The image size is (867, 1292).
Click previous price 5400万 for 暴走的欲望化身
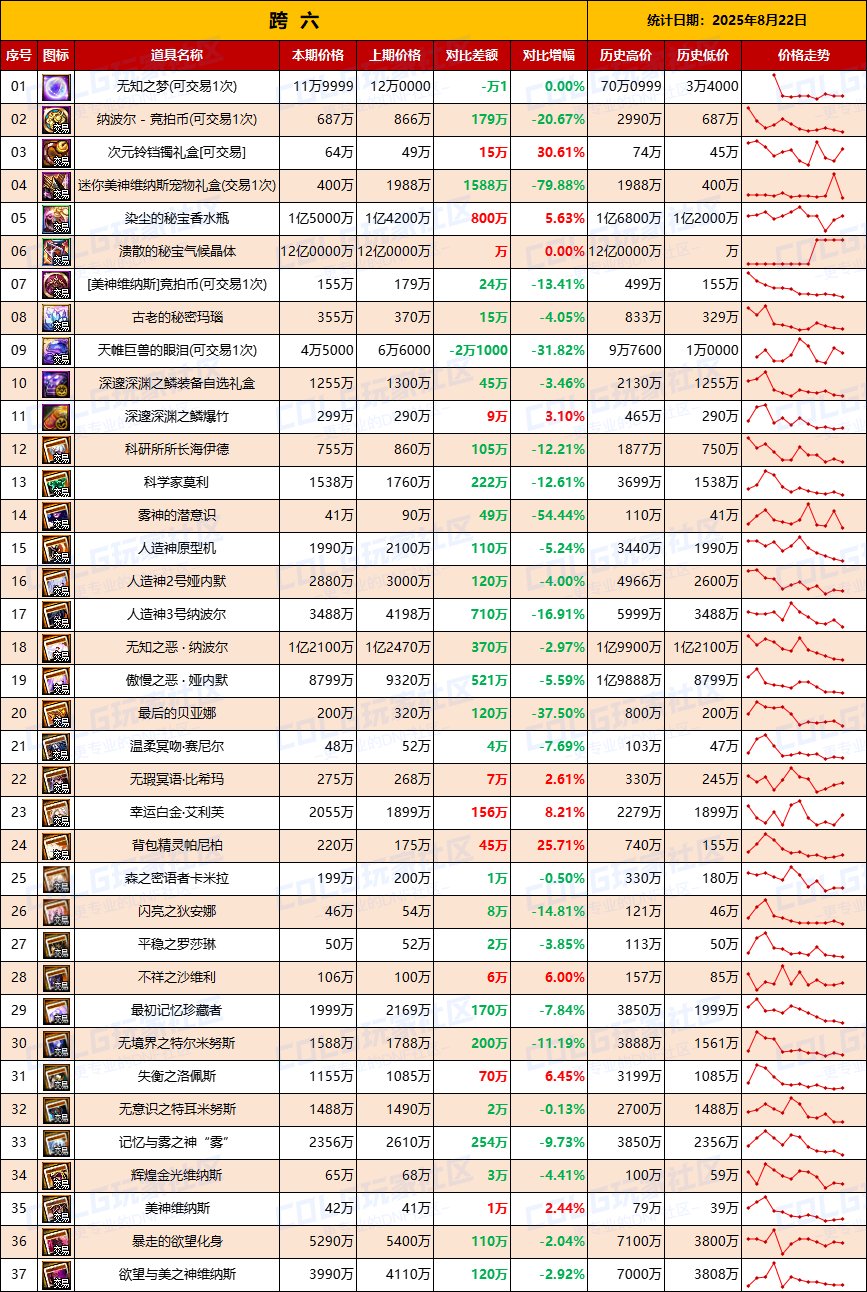408,1242
